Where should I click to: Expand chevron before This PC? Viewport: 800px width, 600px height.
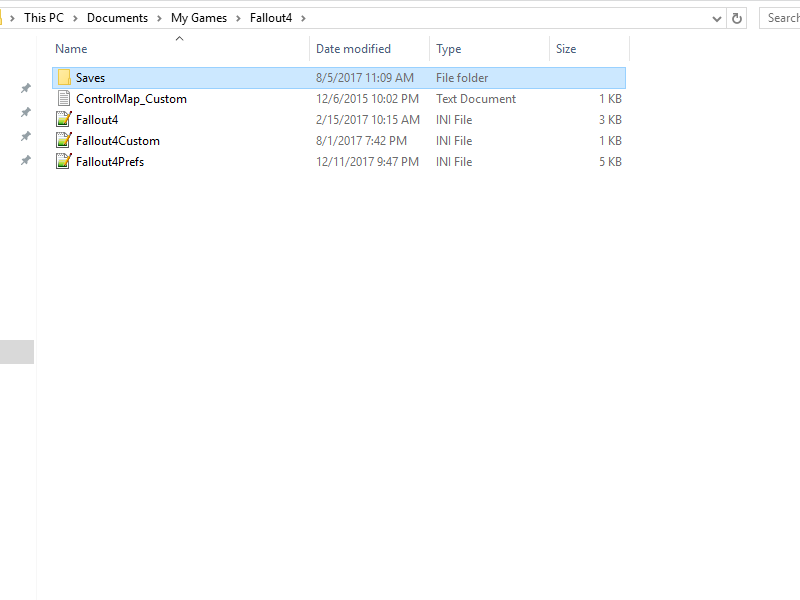(x=12, y=18)
